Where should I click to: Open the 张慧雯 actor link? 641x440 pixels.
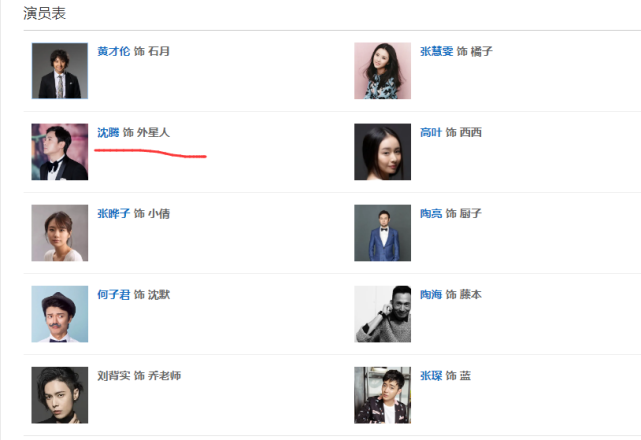click(437, 51)
